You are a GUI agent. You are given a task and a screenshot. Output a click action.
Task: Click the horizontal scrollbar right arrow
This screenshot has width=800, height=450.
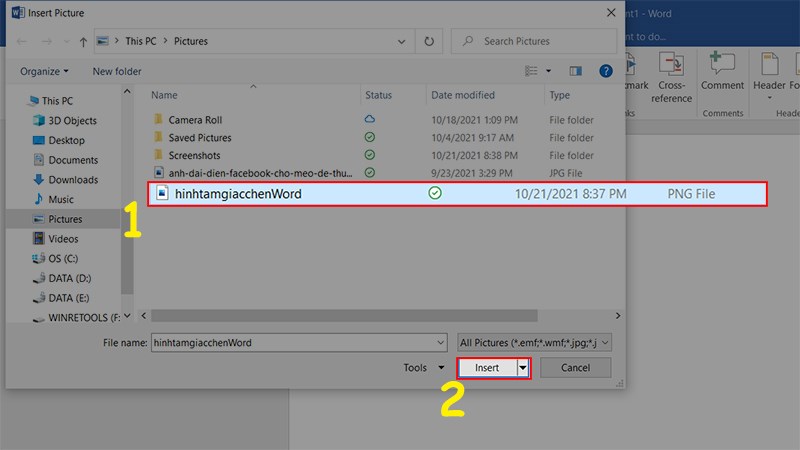[x=618, y=316]
